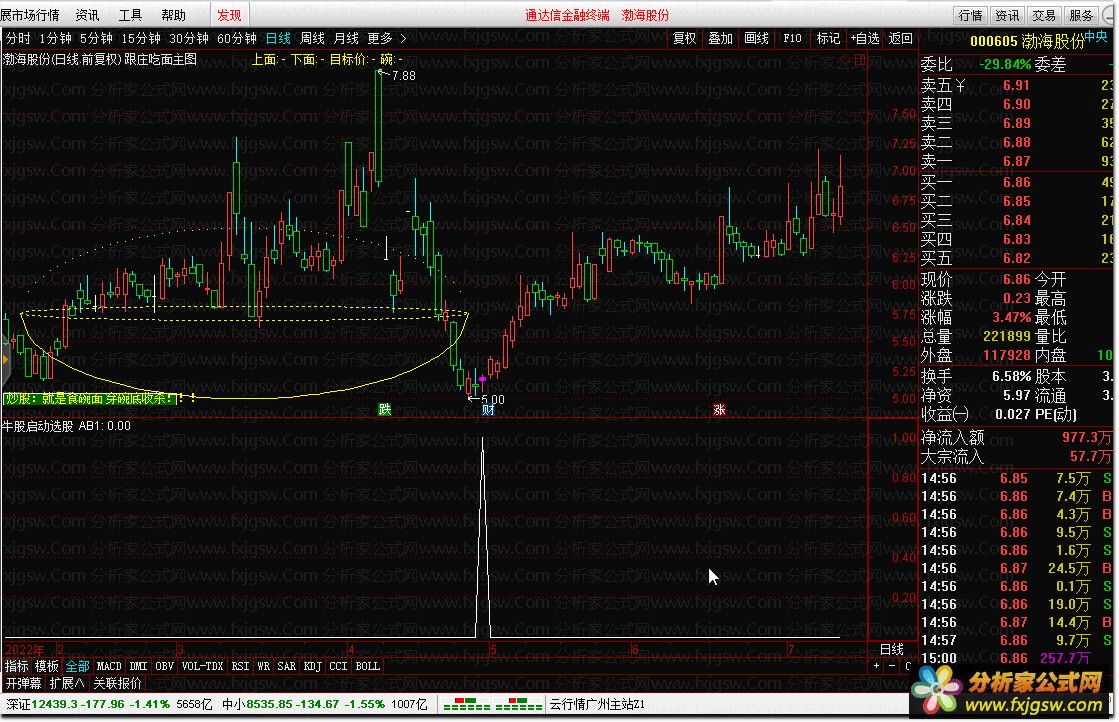
Task: Click the red square icon beside the diamond
Action: [860, 60]
